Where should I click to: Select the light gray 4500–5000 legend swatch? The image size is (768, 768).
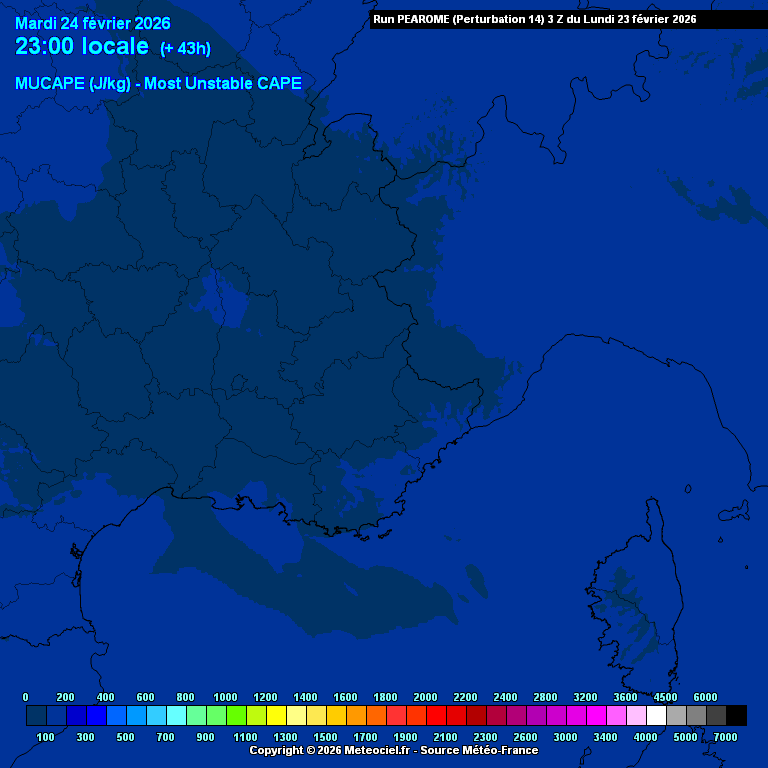676,715
